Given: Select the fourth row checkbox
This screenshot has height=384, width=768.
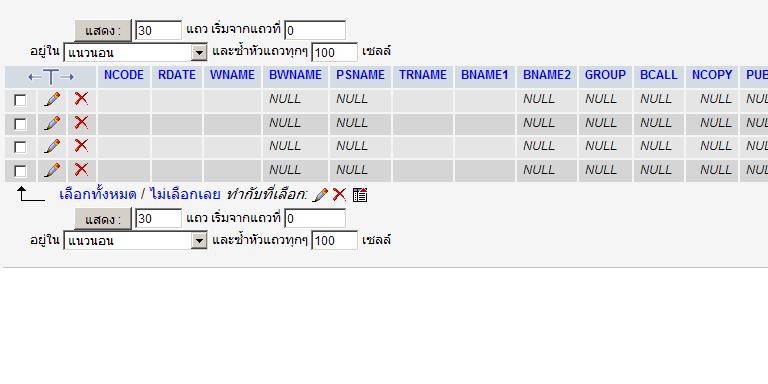Looking at the screenshot, I should [x=20, y=171].
